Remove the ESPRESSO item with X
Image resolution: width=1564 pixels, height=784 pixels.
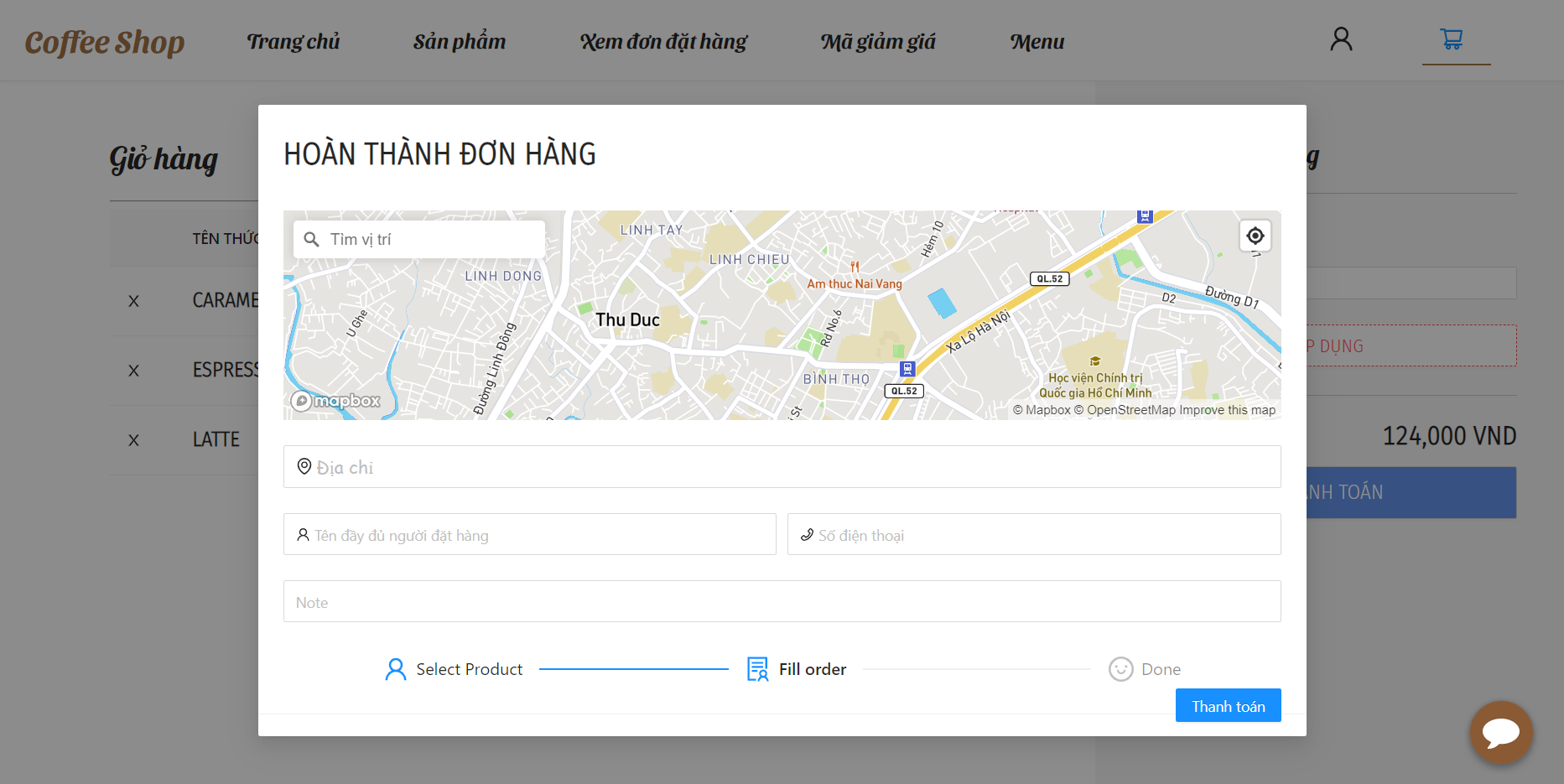[x=133, y=371]
